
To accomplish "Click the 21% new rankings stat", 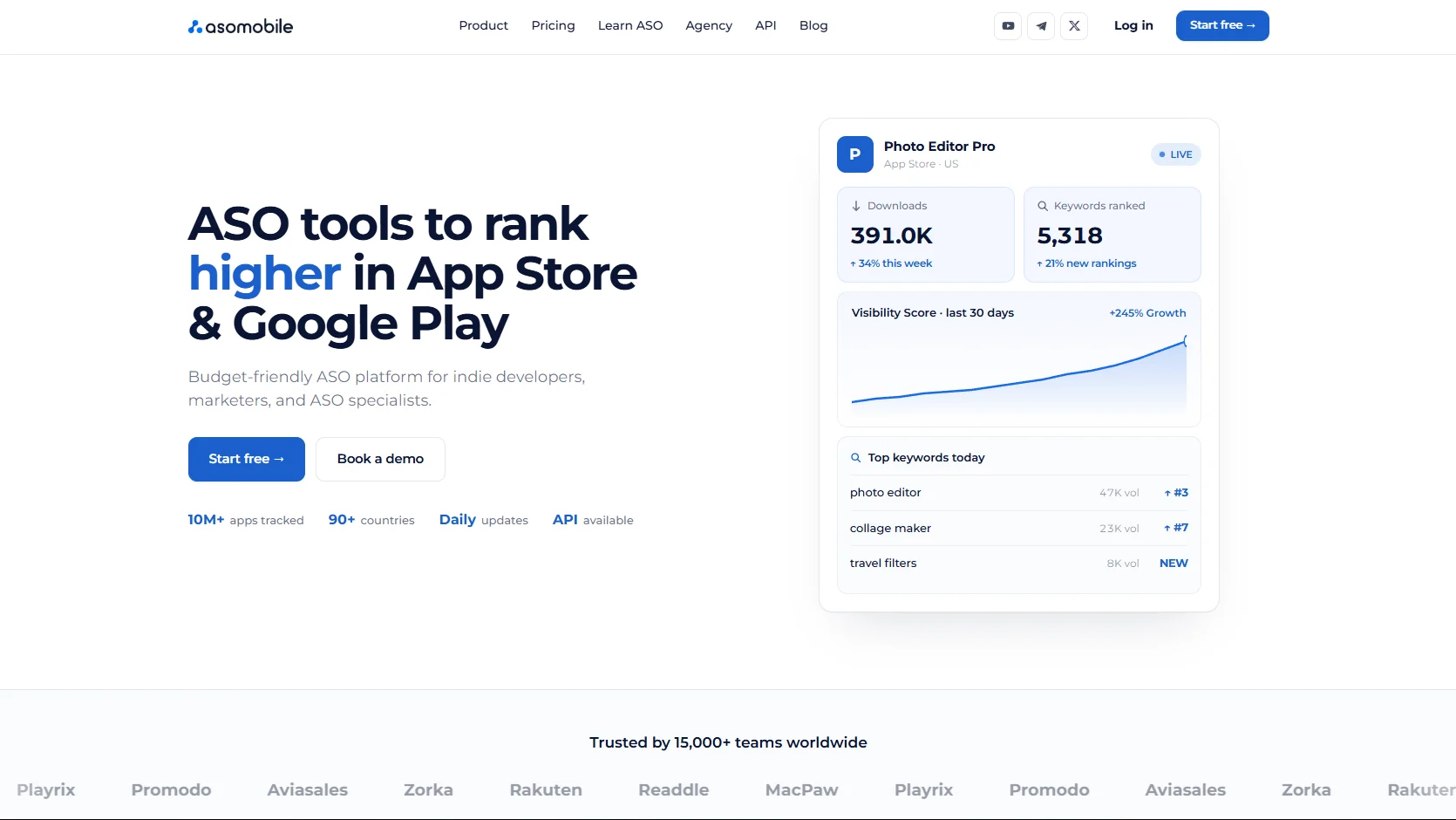I will [1086, 263].
